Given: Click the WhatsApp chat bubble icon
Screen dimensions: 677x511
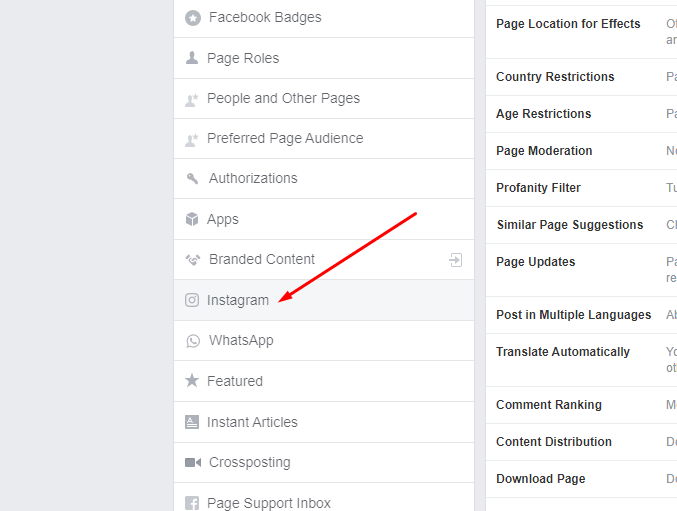Looking at the screenshot, I should click(x=193, y=341).
